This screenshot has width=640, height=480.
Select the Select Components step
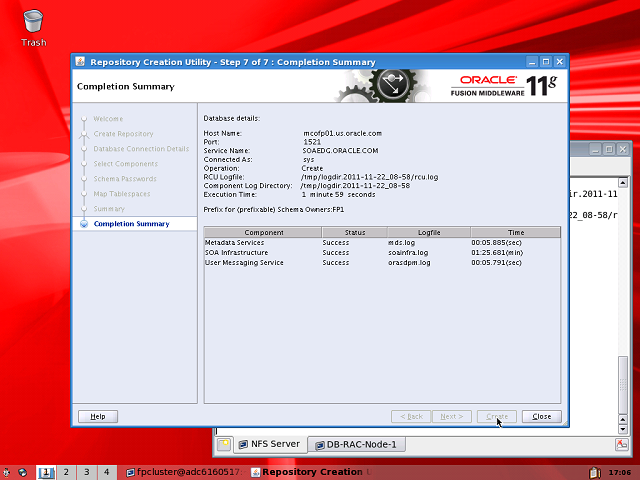coord(126,164)
